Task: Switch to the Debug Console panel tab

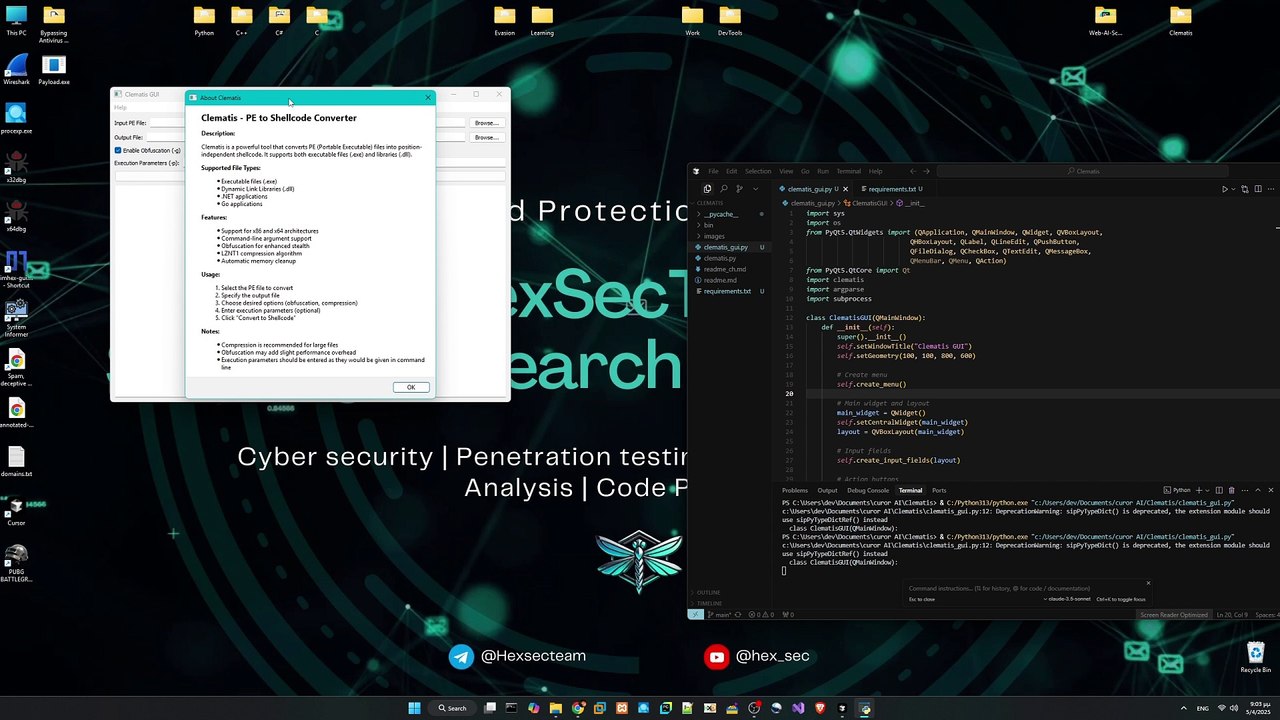Action: (x=868, y=490)
